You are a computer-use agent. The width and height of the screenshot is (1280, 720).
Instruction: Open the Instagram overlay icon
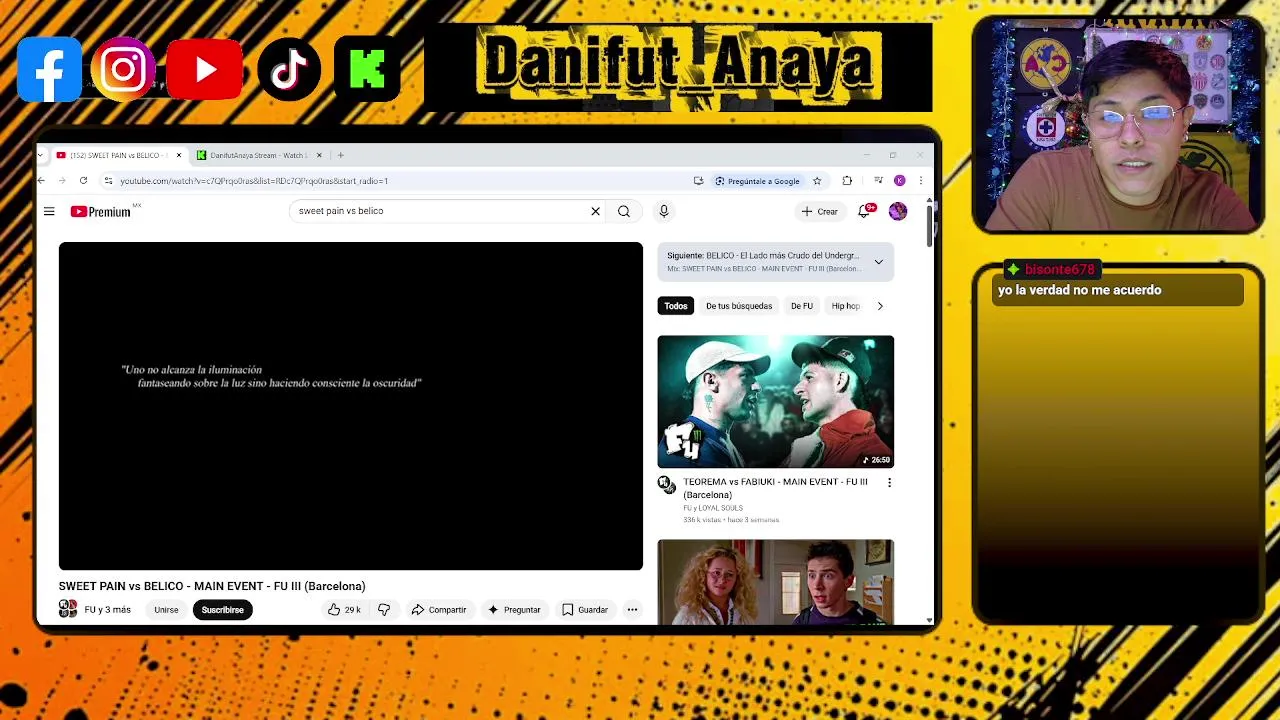(x=124, y=69)
